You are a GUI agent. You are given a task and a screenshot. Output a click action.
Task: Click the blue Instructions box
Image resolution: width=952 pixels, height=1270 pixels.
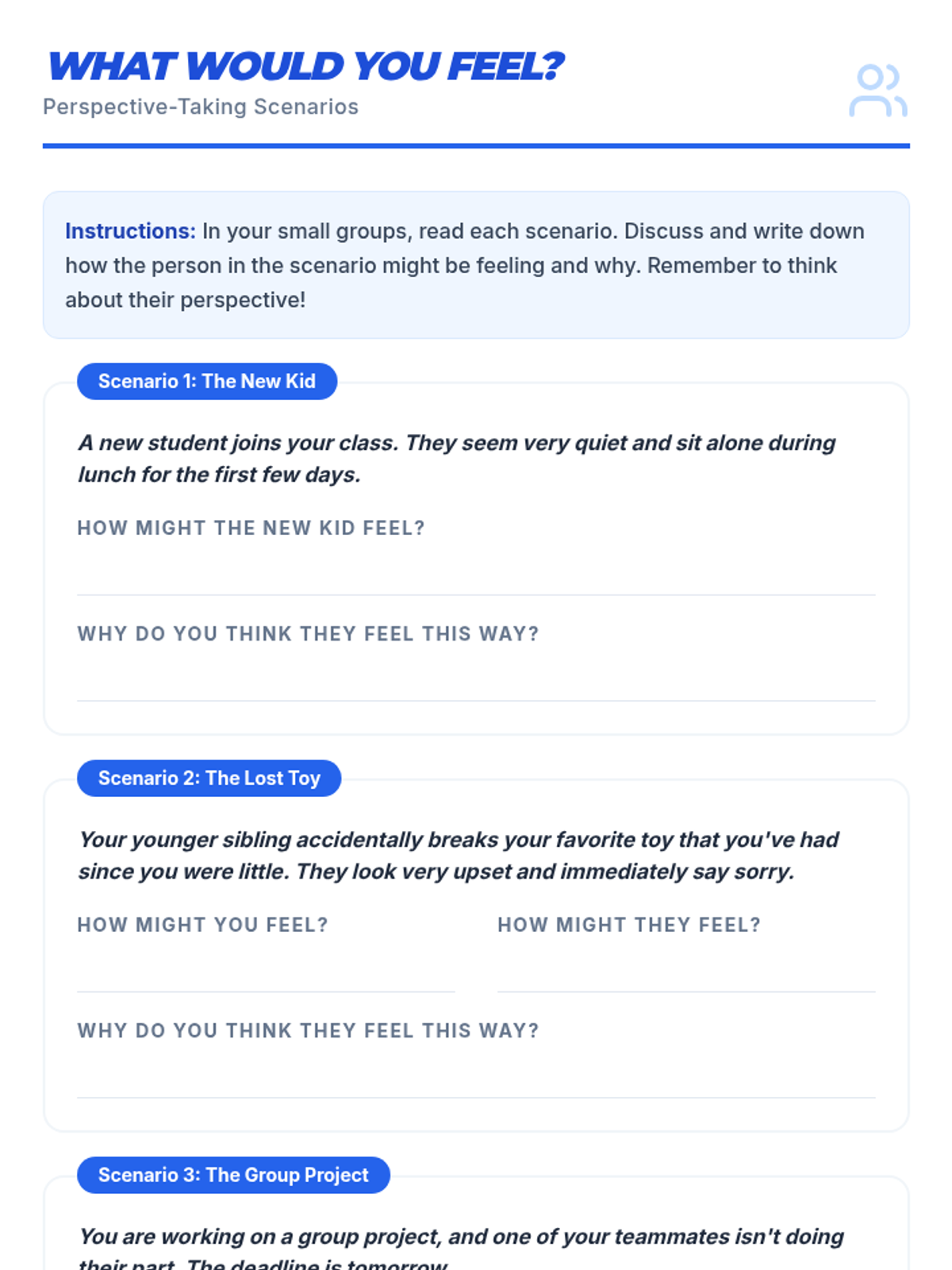(x=476, y=265)
